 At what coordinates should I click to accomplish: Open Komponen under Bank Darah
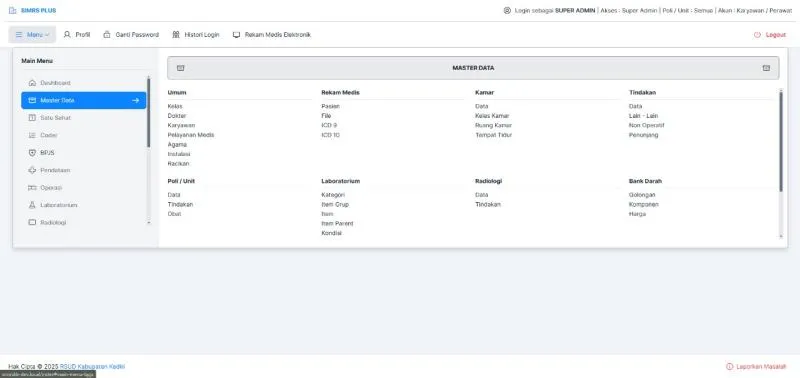click(x=644, y=204)
